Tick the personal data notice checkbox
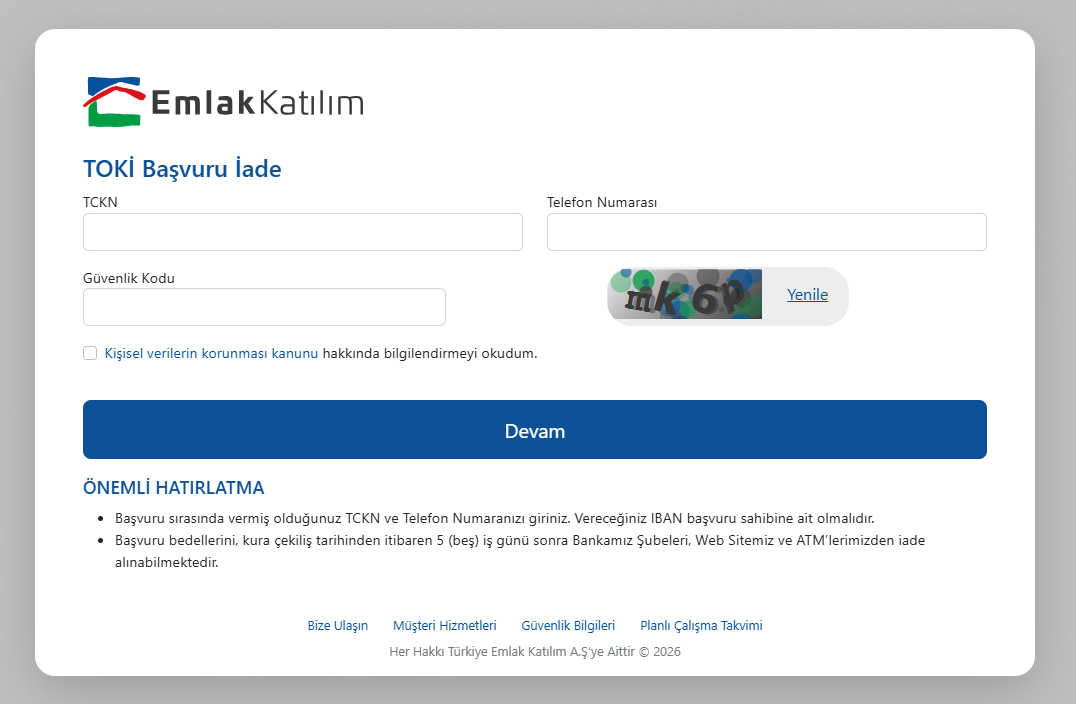Image resolution: width=1076 pixels, height=704 pixels. pyautogui.click(x=90, y=353)
